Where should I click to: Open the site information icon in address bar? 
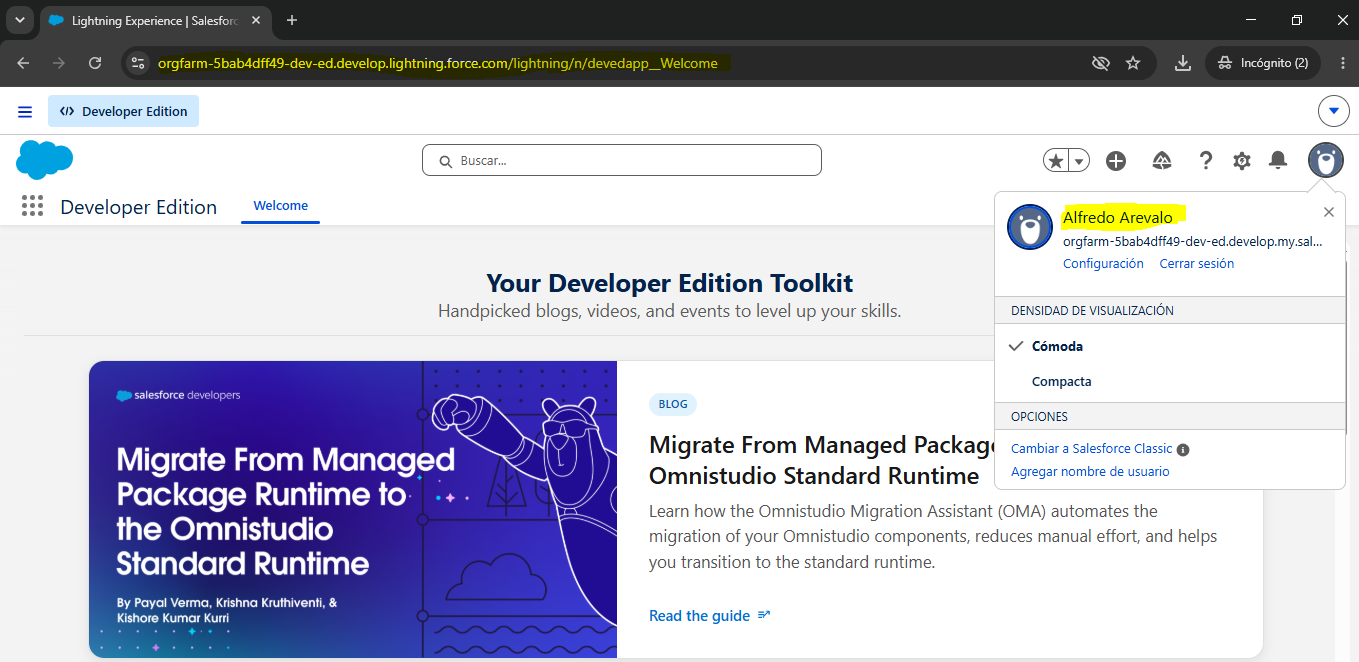tap(138, 63)
